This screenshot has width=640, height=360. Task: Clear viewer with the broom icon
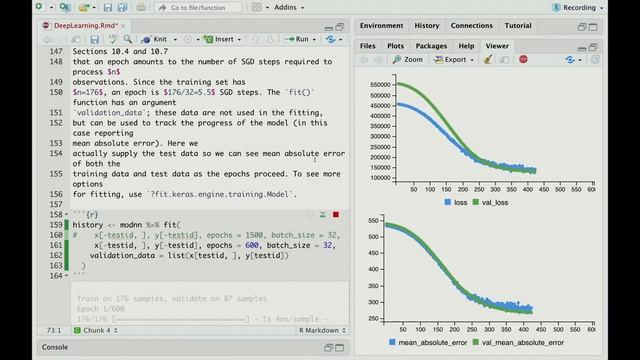point(487,60)
